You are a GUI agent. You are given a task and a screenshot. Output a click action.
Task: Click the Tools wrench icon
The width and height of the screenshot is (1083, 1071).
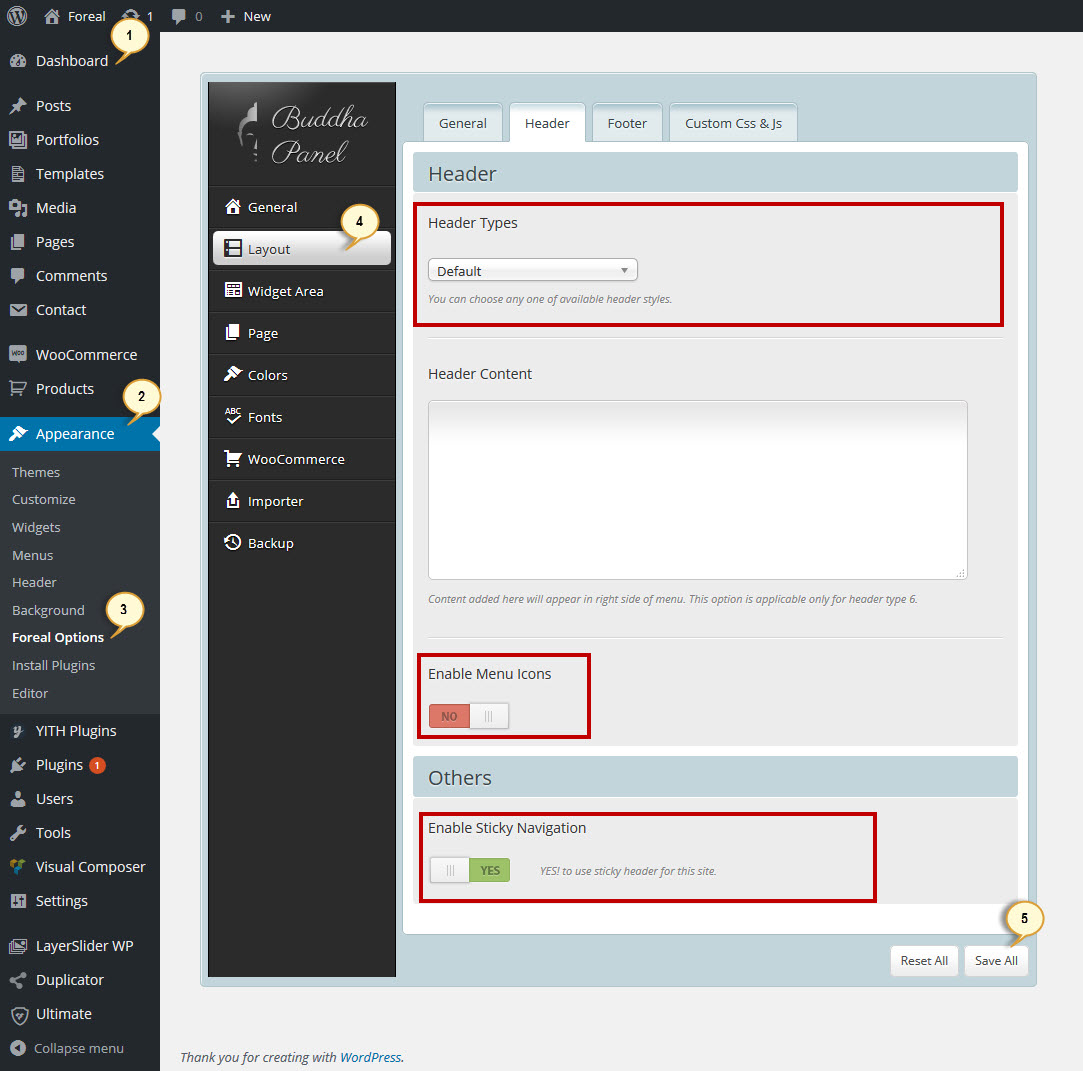coord(19,833)
